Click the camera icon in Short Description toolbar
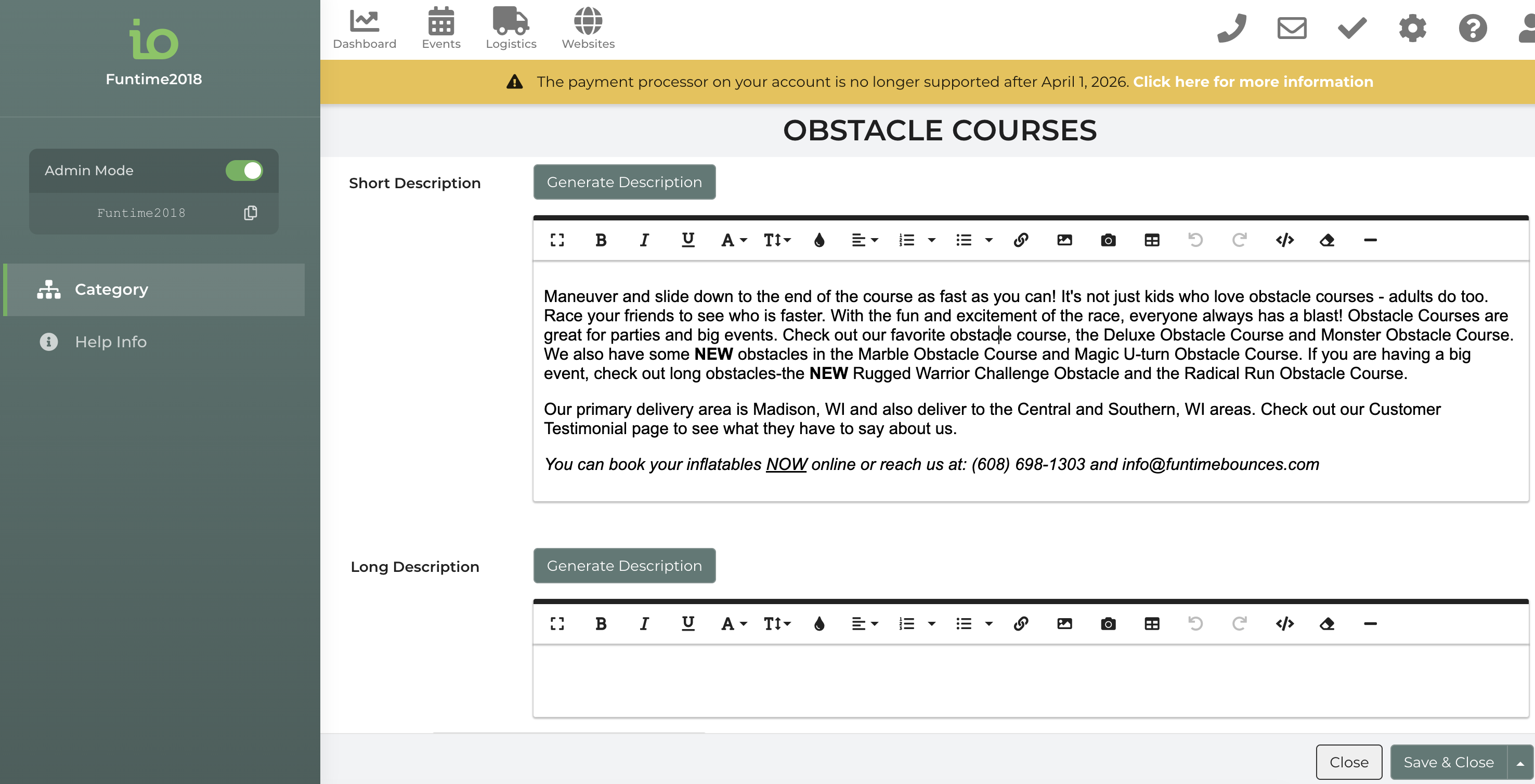Image resolution: width=1535 pixels, height=784 pixels. tap(1108, 240)
